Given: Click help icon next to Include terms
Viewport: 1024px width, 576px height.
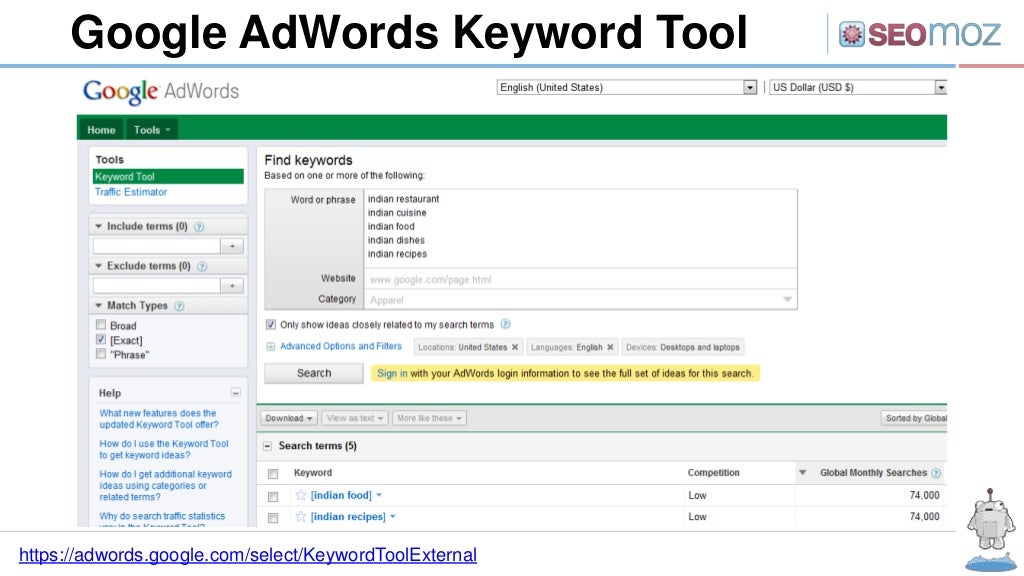Looking at the screenshot, I should point(199,227).
